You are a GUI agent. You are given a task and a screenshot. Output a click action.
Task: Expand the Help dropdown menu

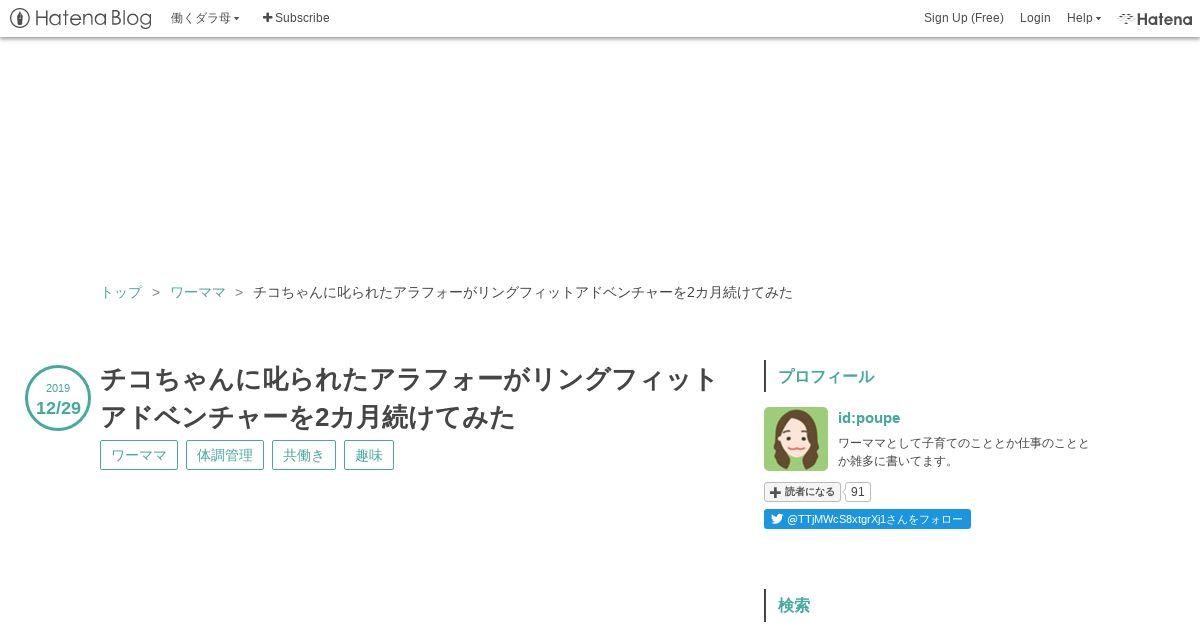pos(1083,18)
